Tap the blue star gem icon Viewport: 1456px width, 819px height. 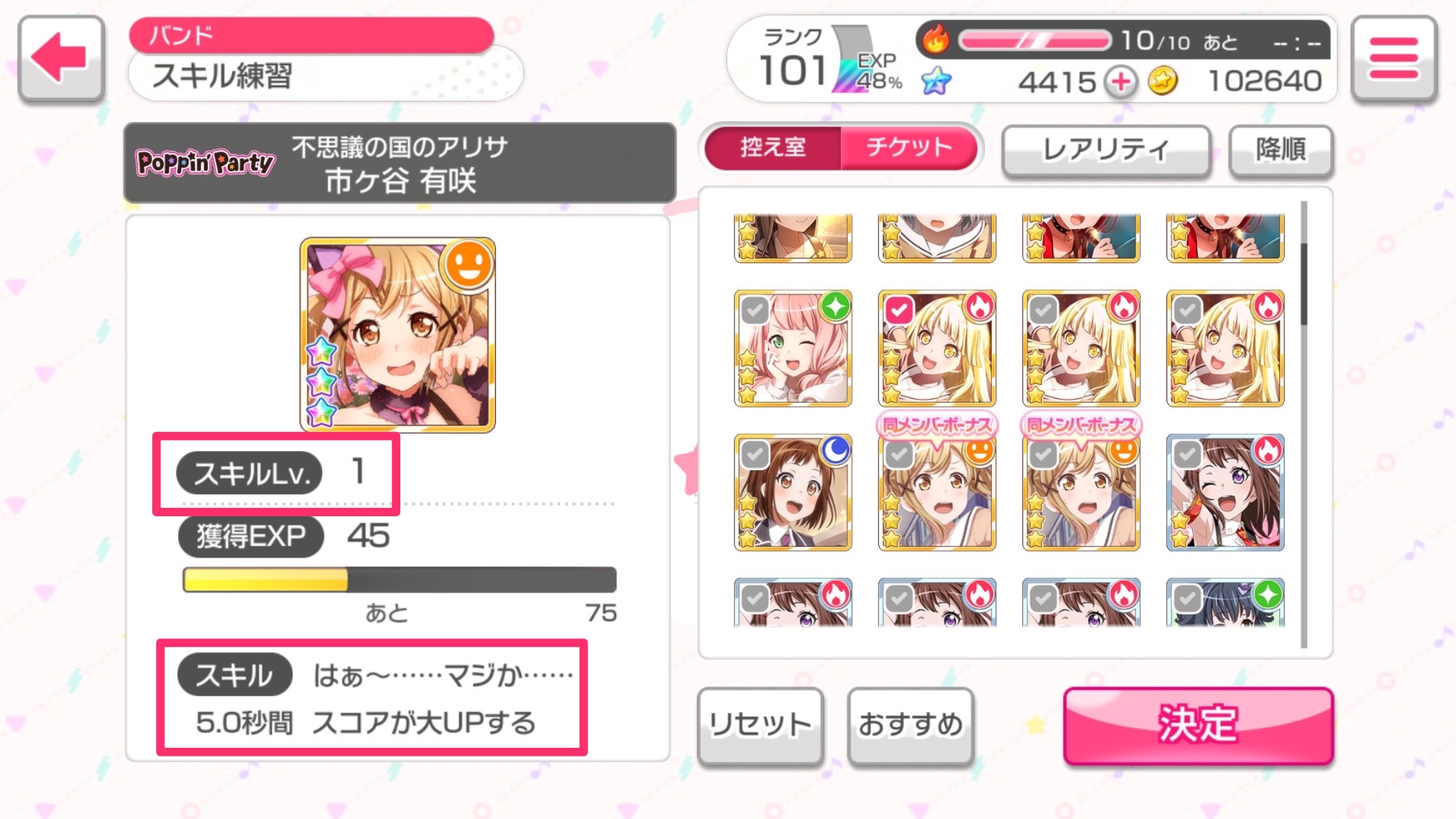click(936, 81)
